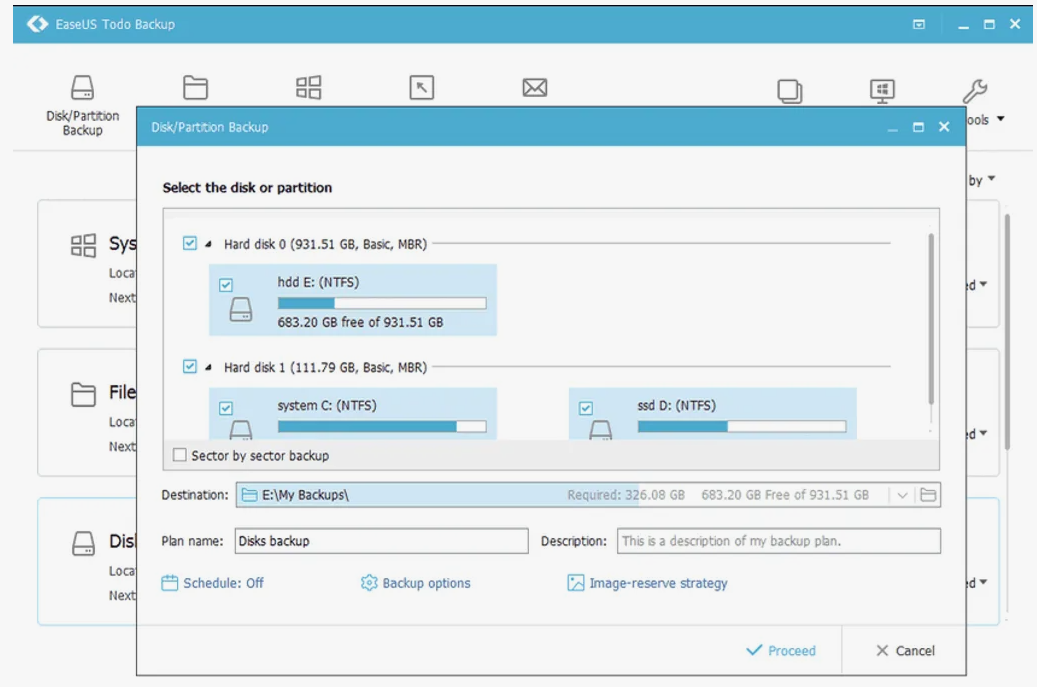Uncheck the ssd D: partition checkbox
1037x687 pixels.
pos(585,408)
